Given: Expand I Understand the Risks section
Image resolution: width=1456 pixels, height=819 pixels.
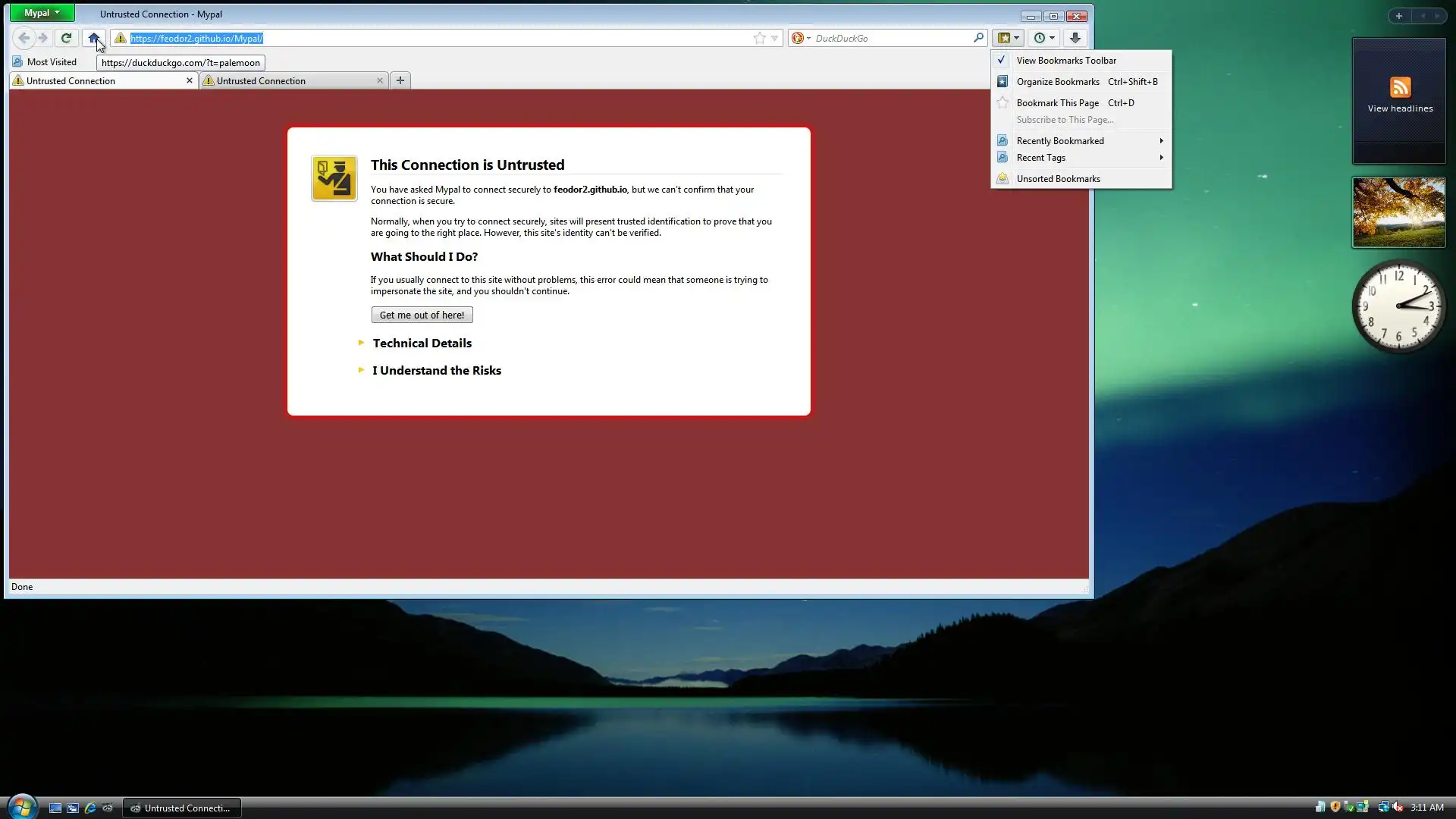Looking at the screenshot, I should [x=436, y=371].
